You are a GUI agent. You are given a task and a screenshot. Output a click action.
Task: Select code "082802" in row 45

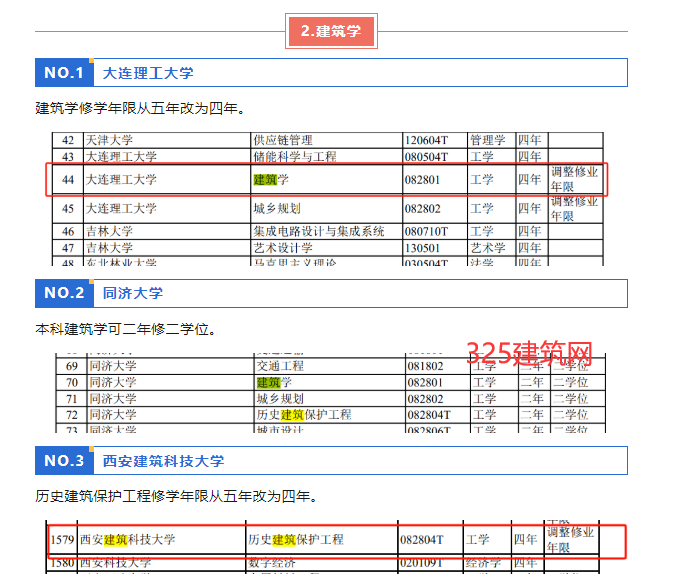pos(422,209)
